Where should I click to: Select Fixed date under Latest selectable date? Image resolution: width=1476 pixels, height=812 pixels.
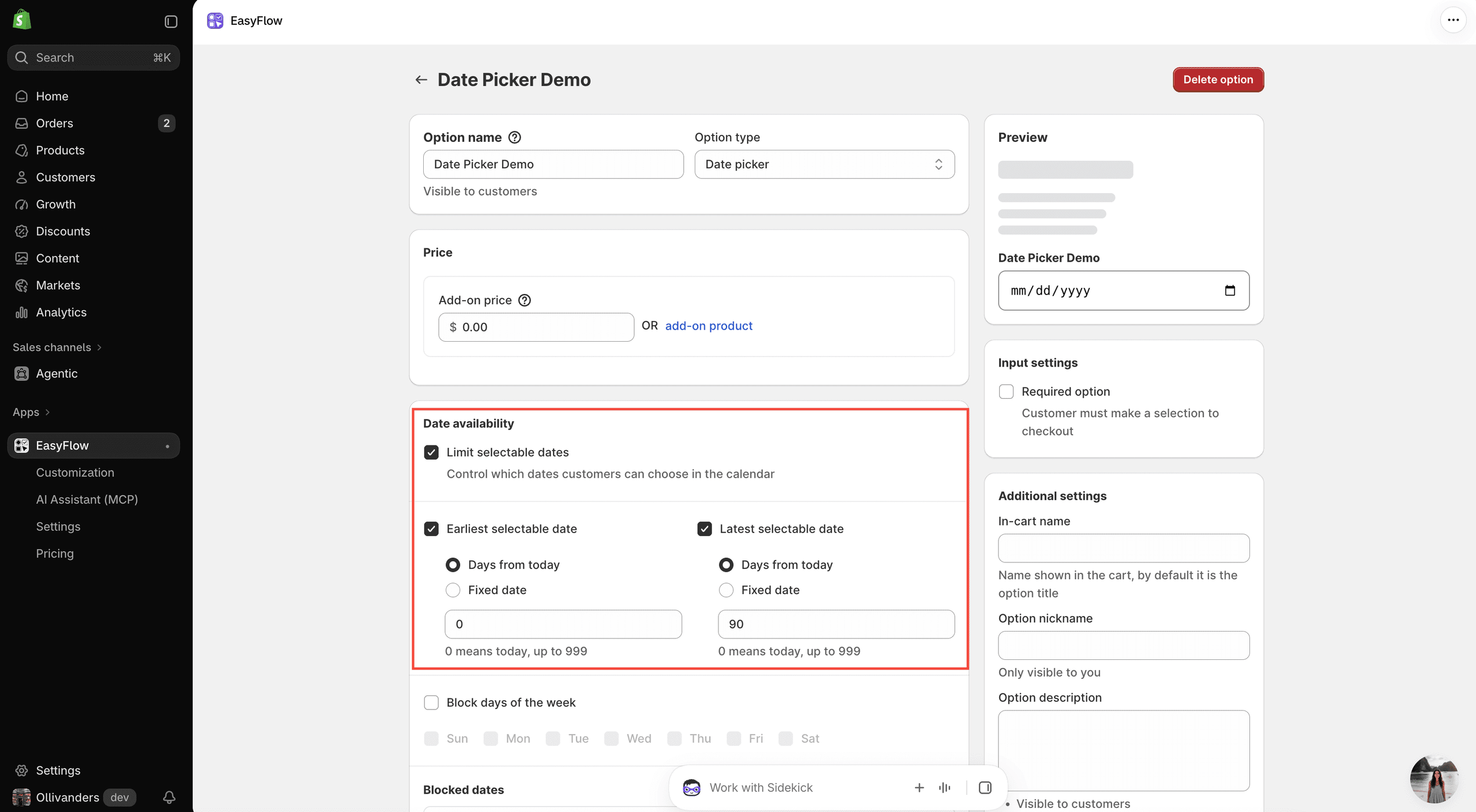pyautogui.click(x=726, y=590)
